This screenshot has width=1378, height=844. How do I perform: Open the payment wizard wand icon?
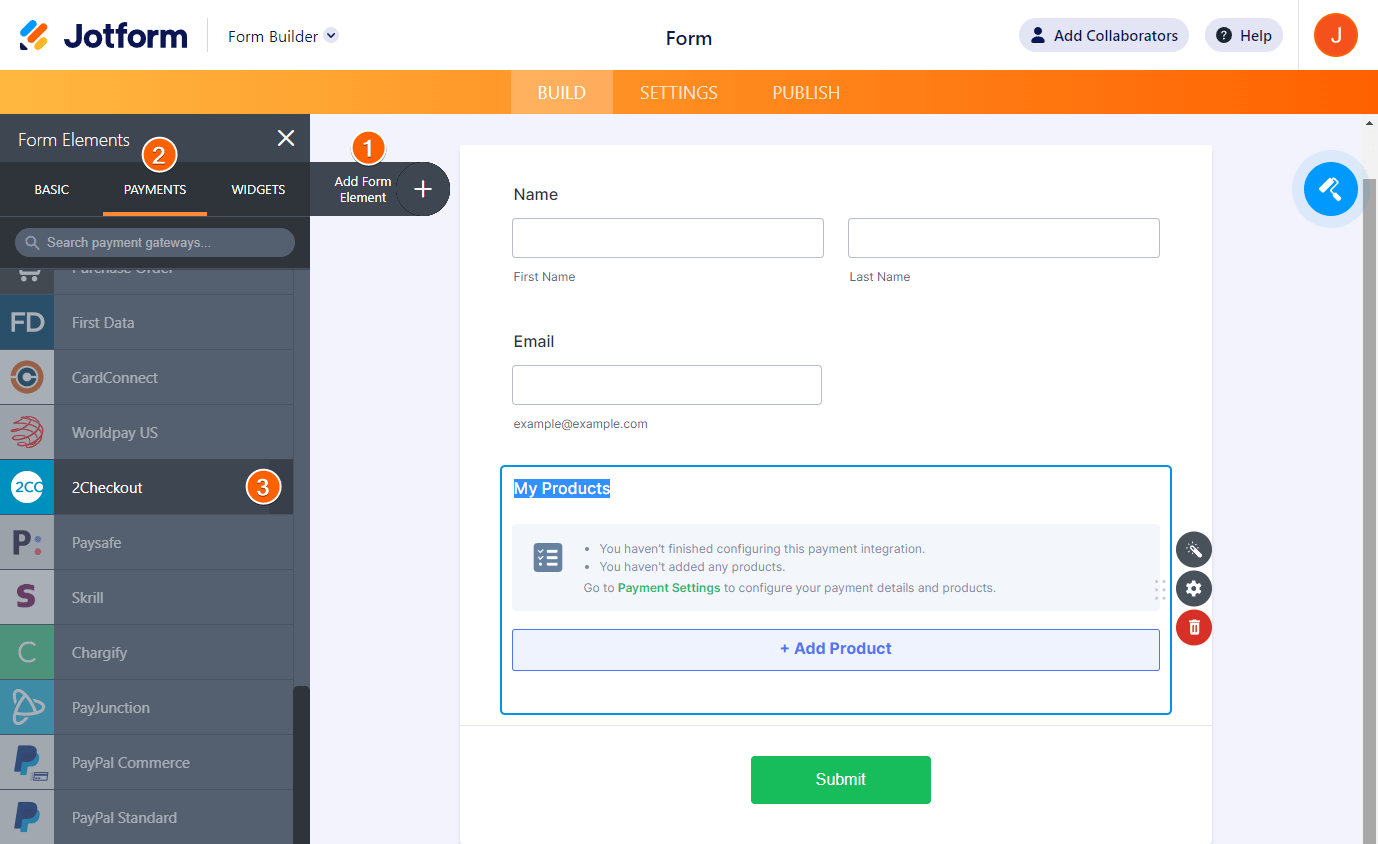1194,549
